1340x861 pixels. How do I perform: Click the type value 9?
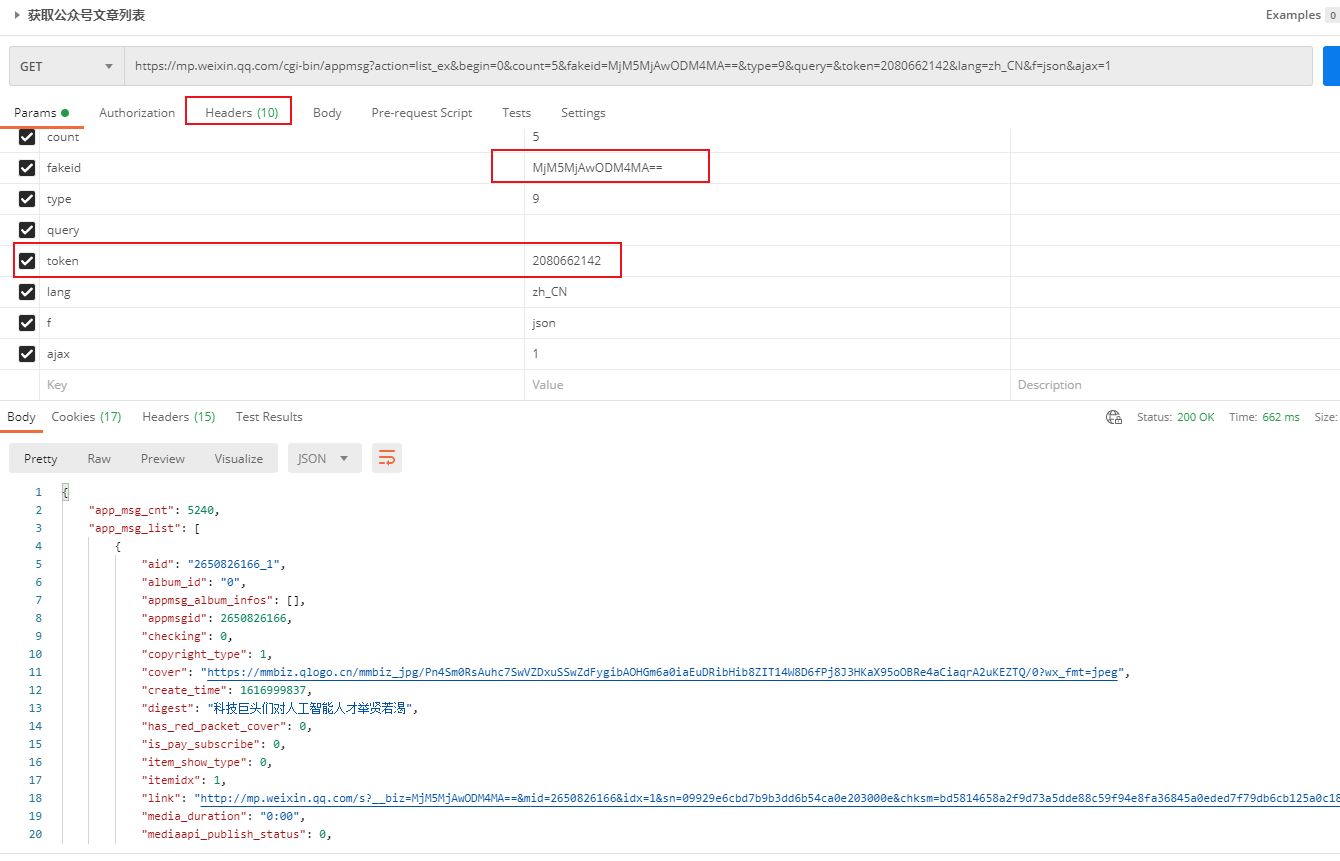tap(536, 199)
